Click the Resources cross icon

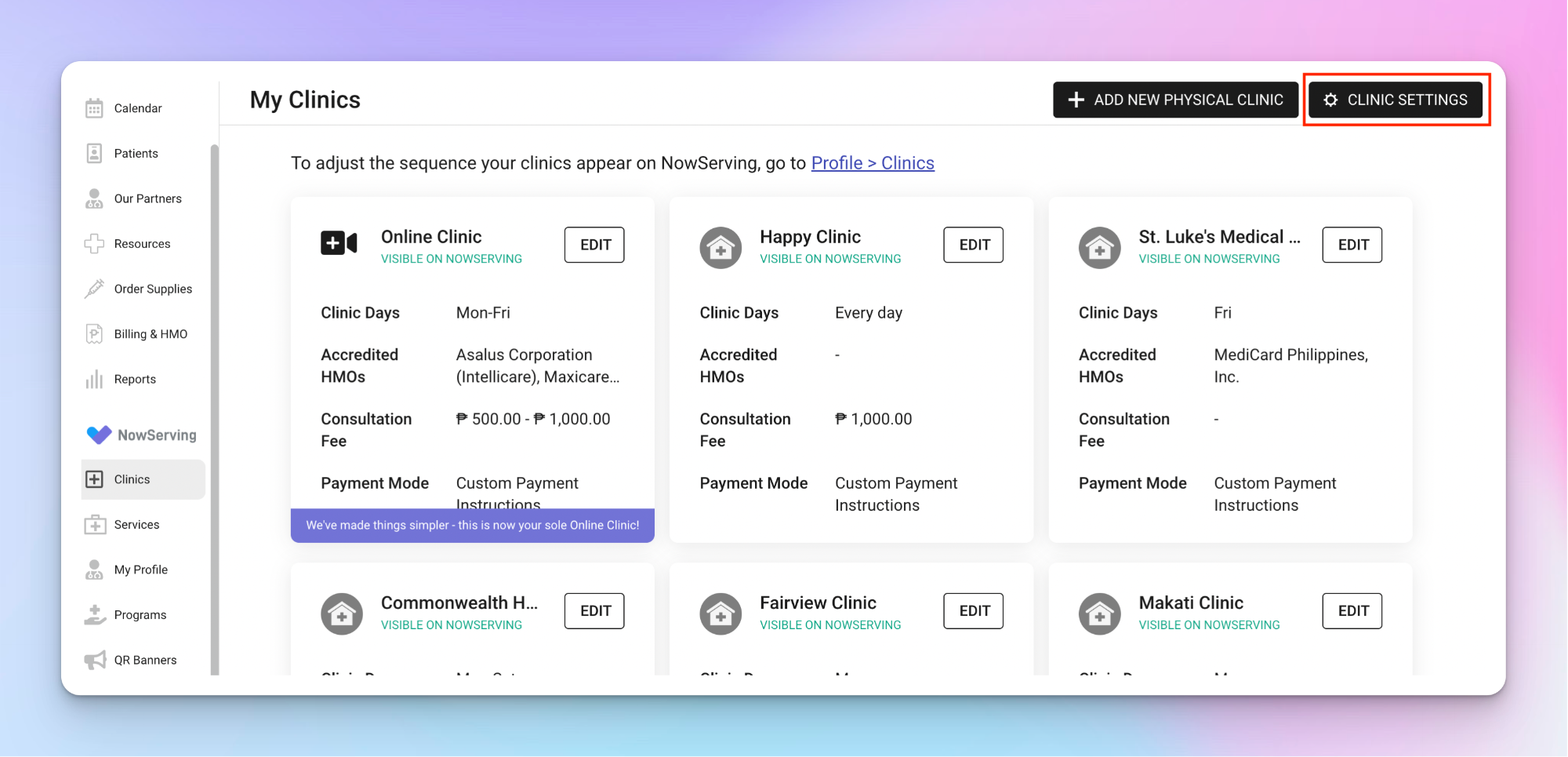(94, 244)
